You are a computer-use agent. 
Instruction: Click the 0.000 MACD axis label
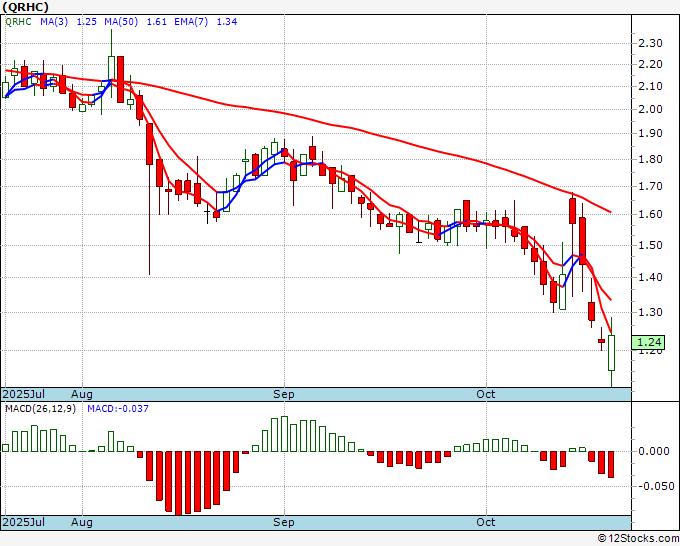click(x=654, y=451)
